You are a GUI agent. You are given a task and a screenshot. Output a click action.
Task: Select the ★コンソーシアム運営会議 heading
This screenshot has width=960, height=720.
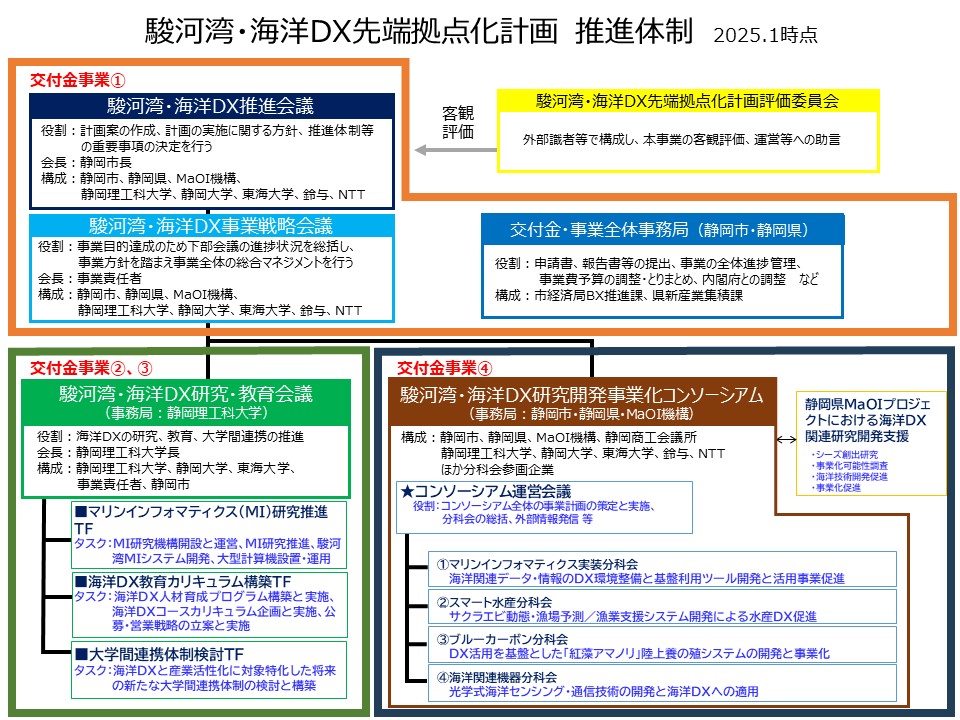(x=485, y=491)
